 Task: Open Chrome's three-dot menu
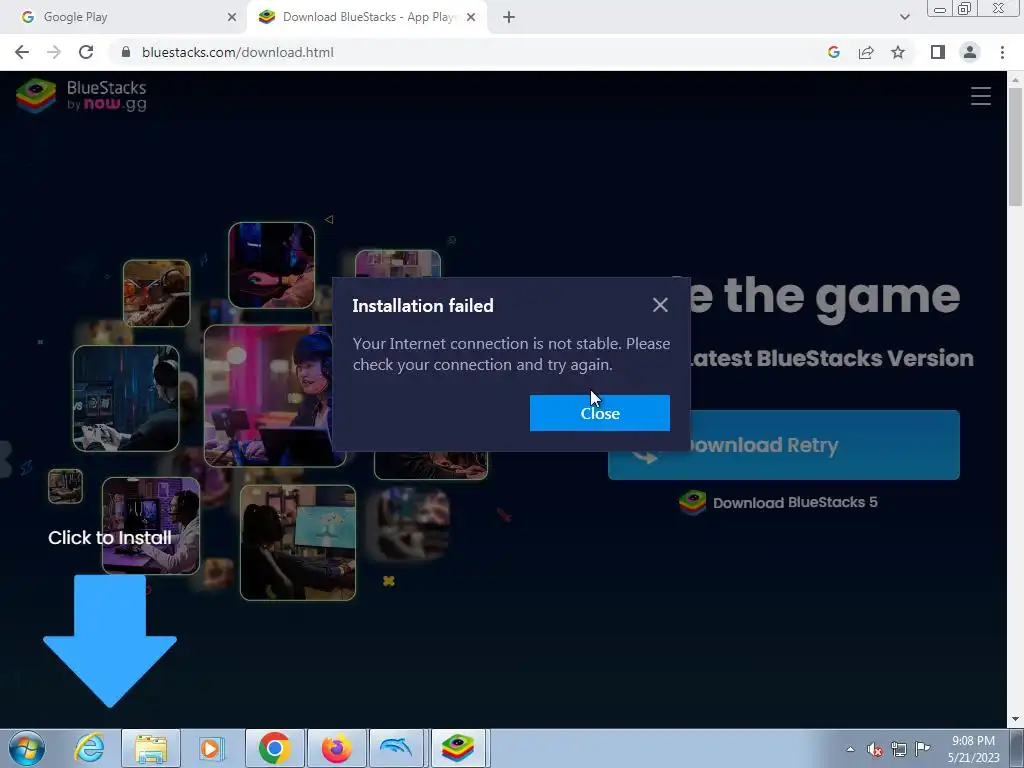pyautogui.click(x=1002, y=52)
